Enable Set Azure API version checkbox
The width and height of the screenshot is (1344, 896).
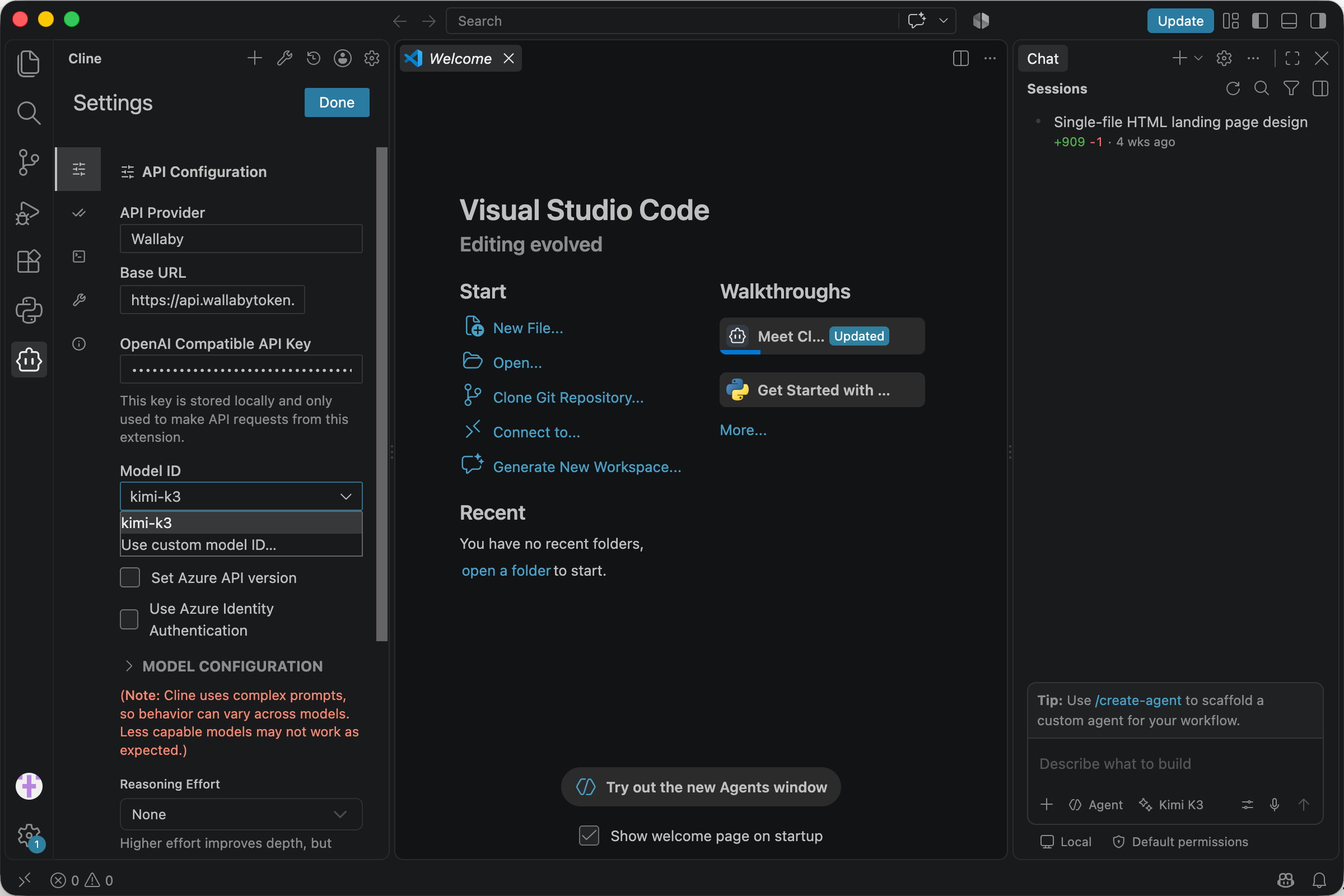click(130, 578)
